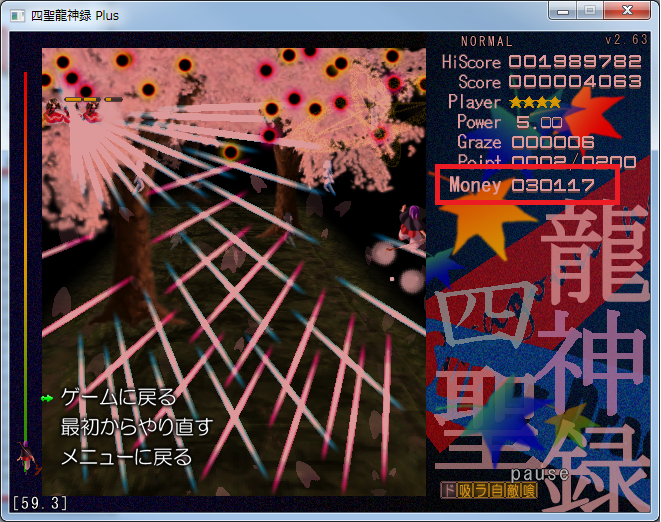Click the 吸 status indicator icon
Screen dimensions: 661x522
point(465,490)
